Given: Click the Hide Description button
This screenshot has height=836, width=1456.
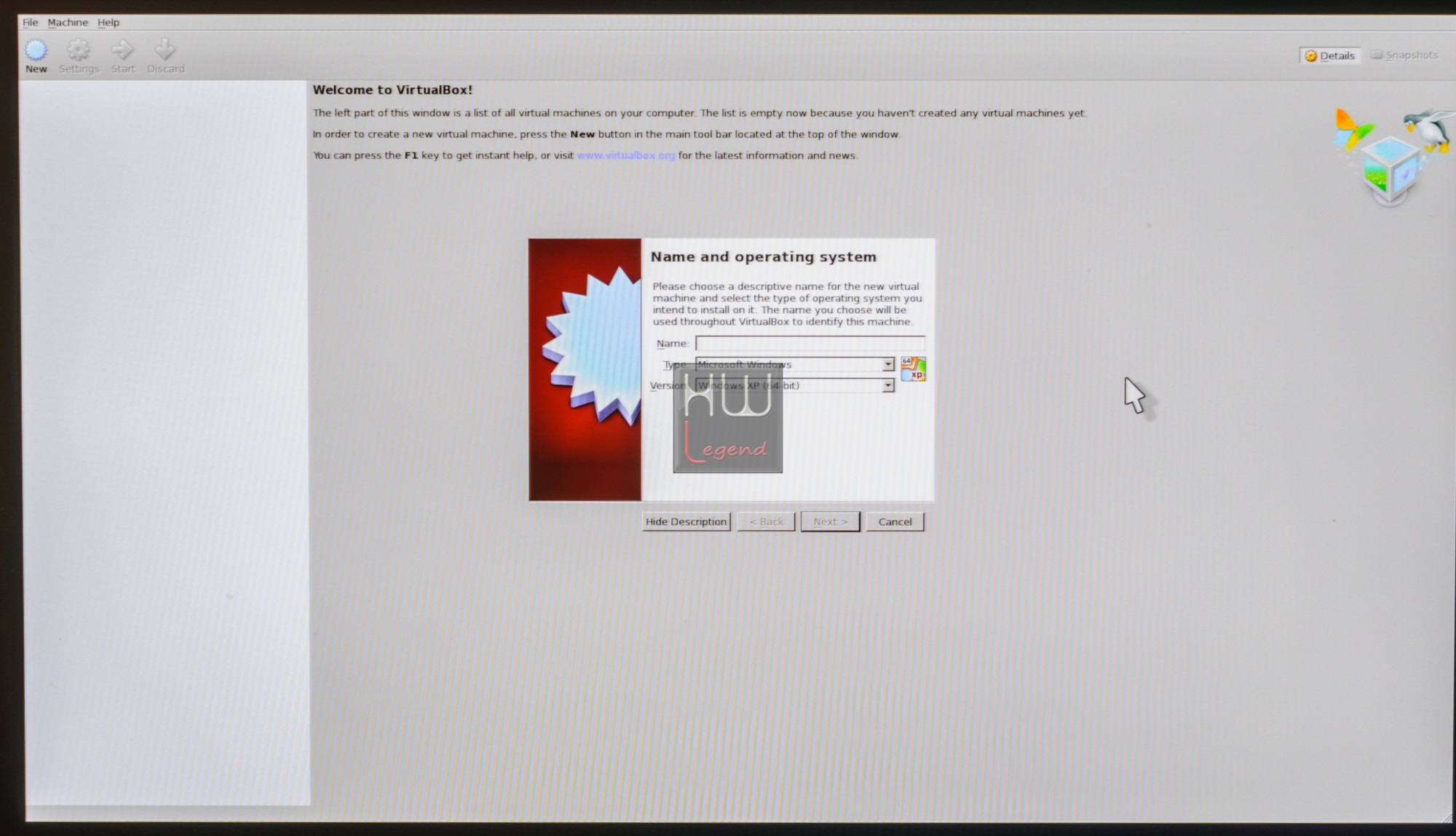Looking at the screenshot, I should [686, 521].
